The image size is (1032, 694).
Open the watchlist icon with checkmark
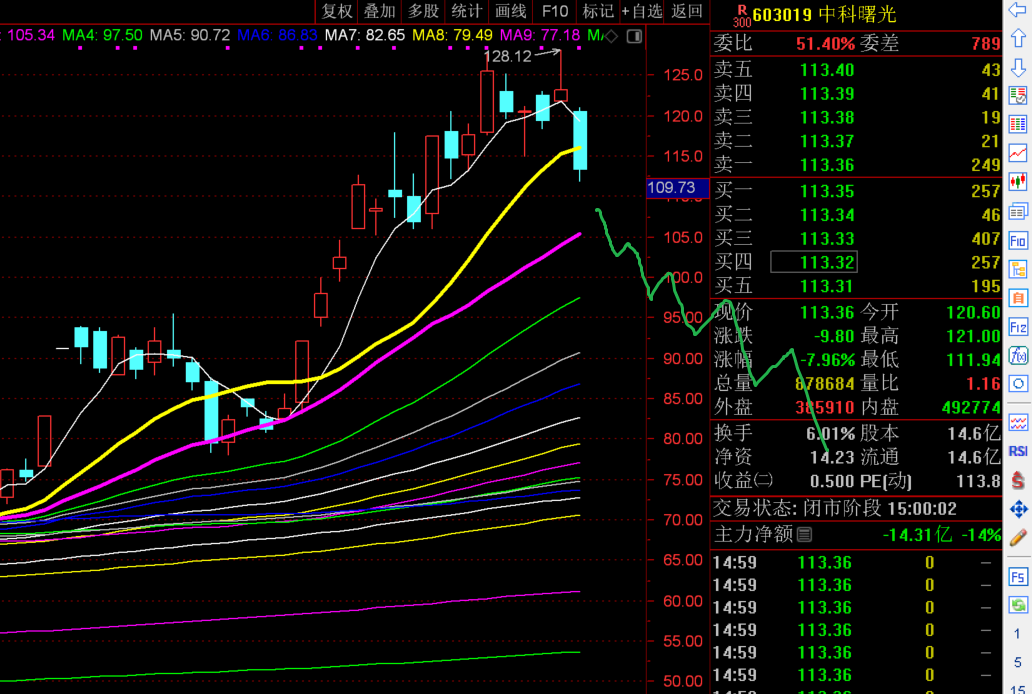point(1018,95)
